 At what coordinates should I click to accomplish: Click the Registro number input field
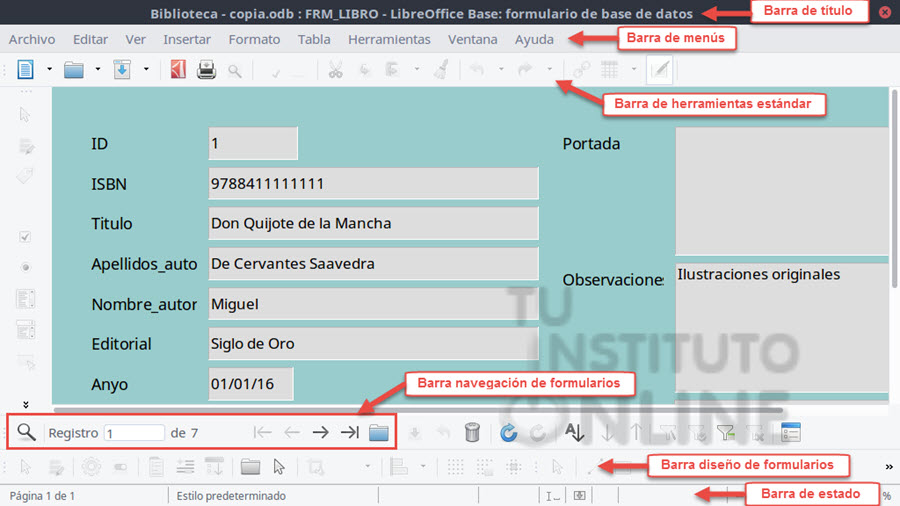134,433
